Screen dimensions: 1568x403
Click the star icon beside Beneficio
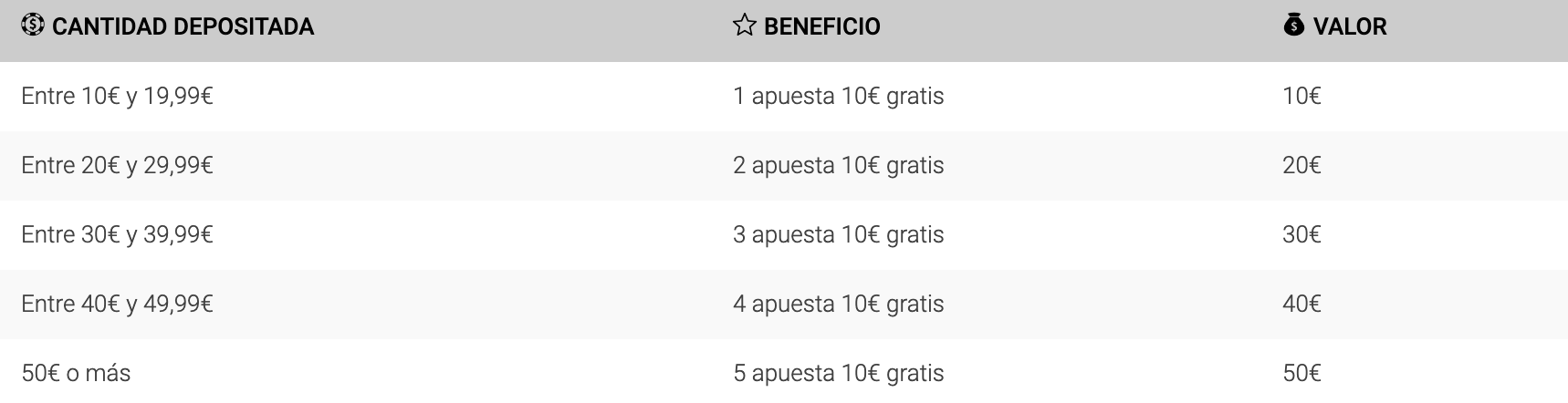pos(744,26)
